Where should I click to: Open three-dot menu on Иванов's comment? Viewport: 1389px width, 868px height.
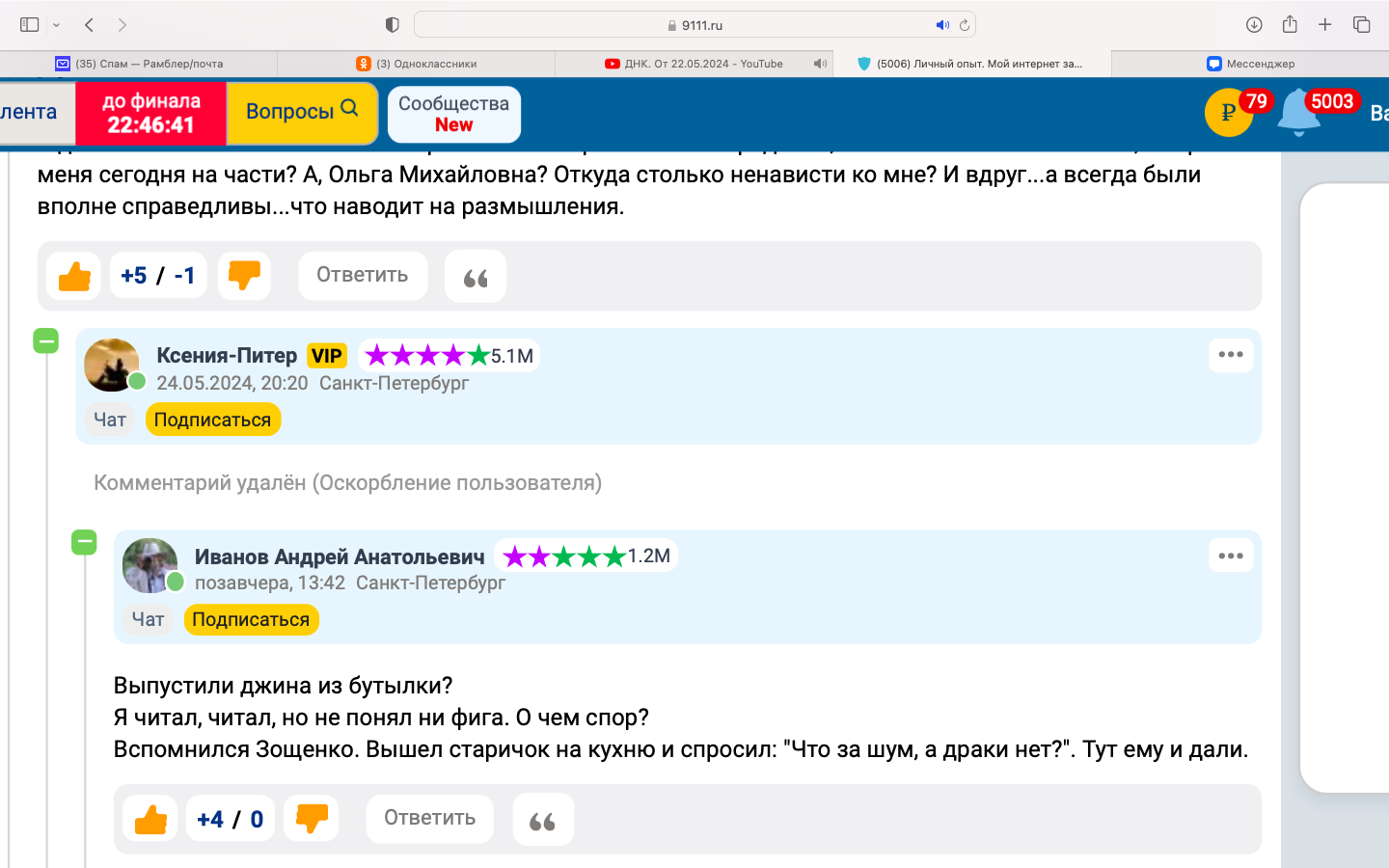tap(1231, 556)
